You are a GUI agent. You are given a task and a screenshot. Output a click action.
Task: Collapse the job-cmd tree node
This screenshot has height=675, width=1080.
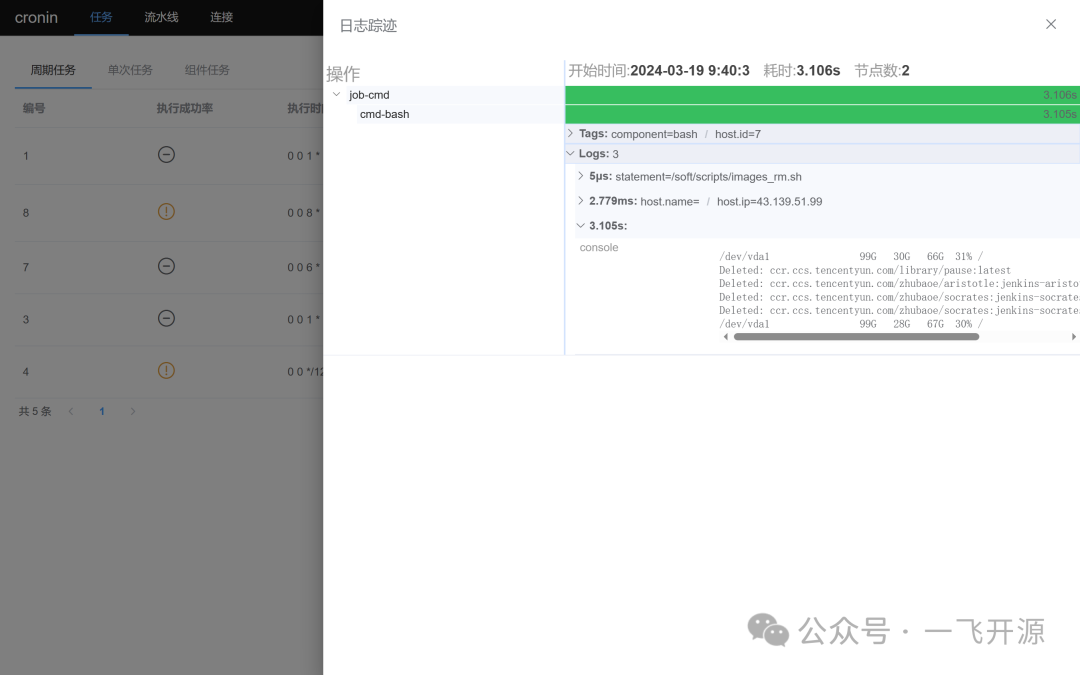pos(336,94)
